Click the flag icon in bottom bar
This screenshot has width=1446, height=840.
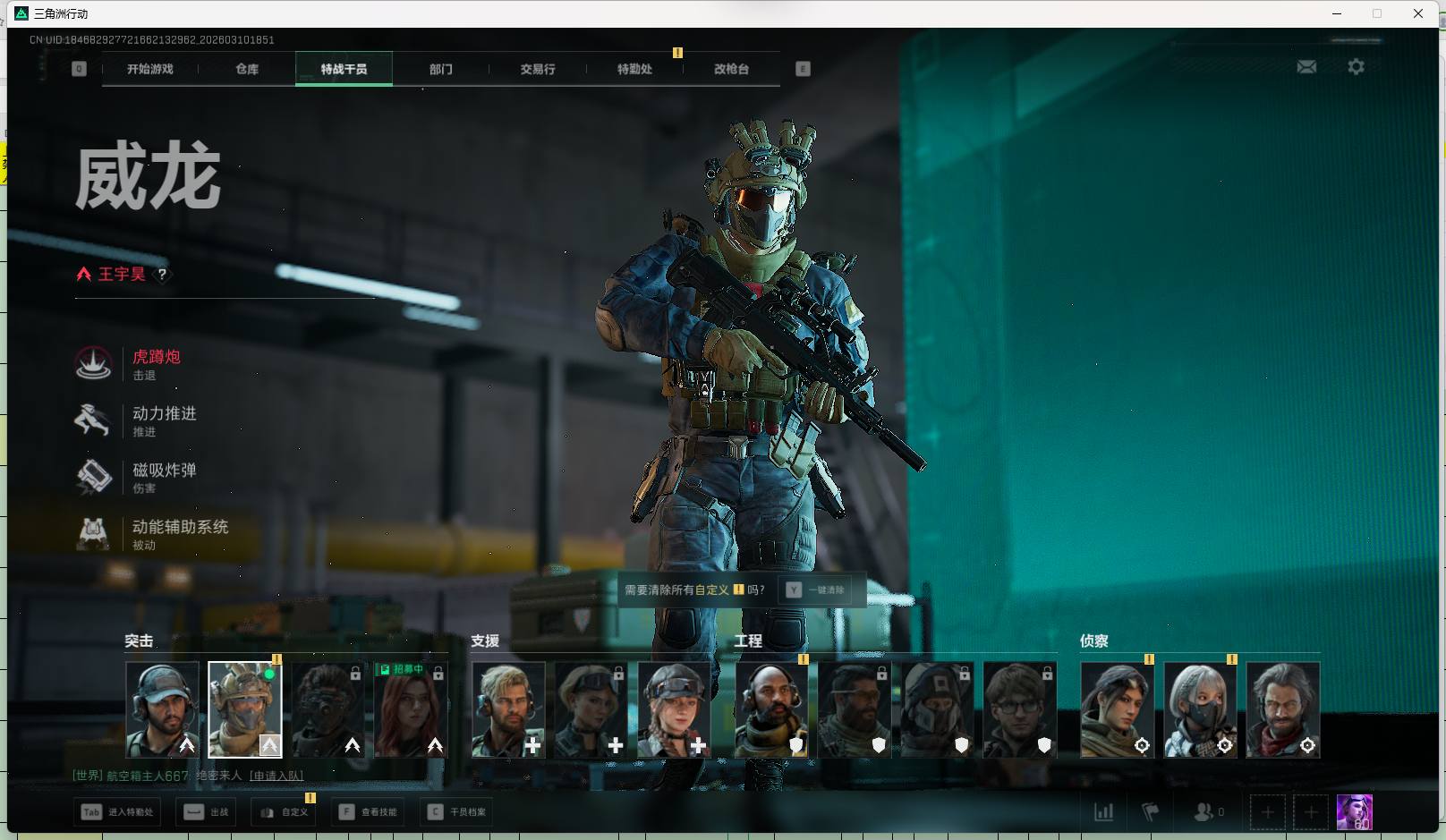1151,812
